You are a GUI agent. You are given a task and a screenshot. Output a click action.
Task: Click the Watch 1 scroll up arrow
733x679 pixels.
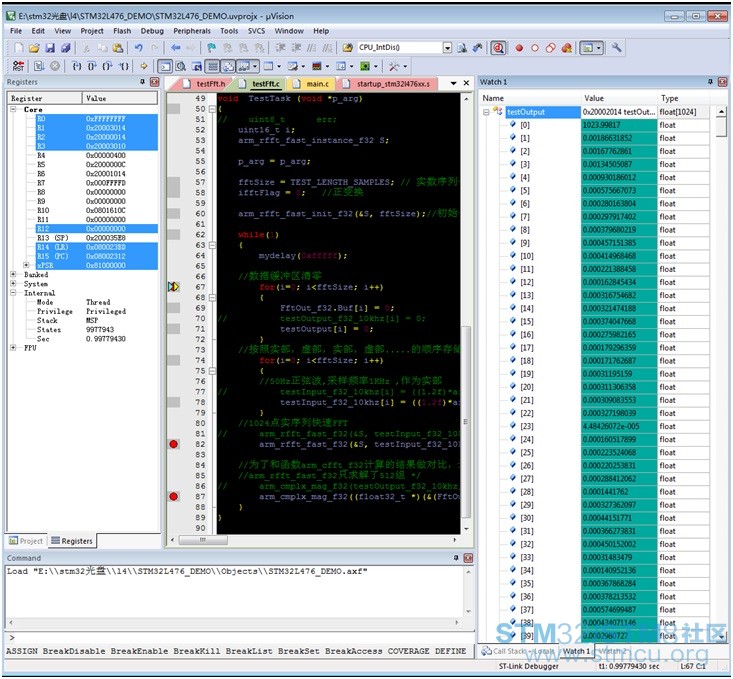click(722, 111)
